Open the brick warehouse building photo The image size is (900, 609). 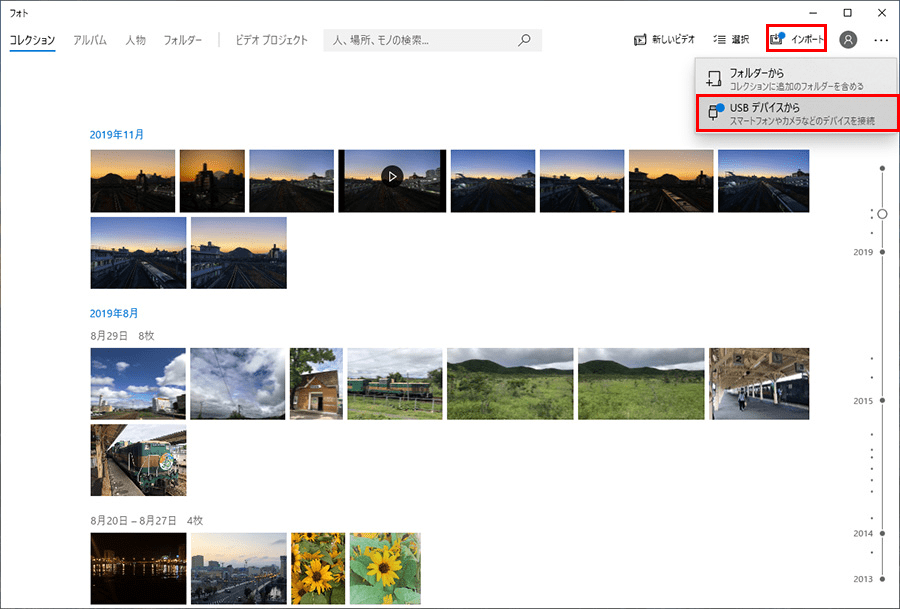click(316, 383)
